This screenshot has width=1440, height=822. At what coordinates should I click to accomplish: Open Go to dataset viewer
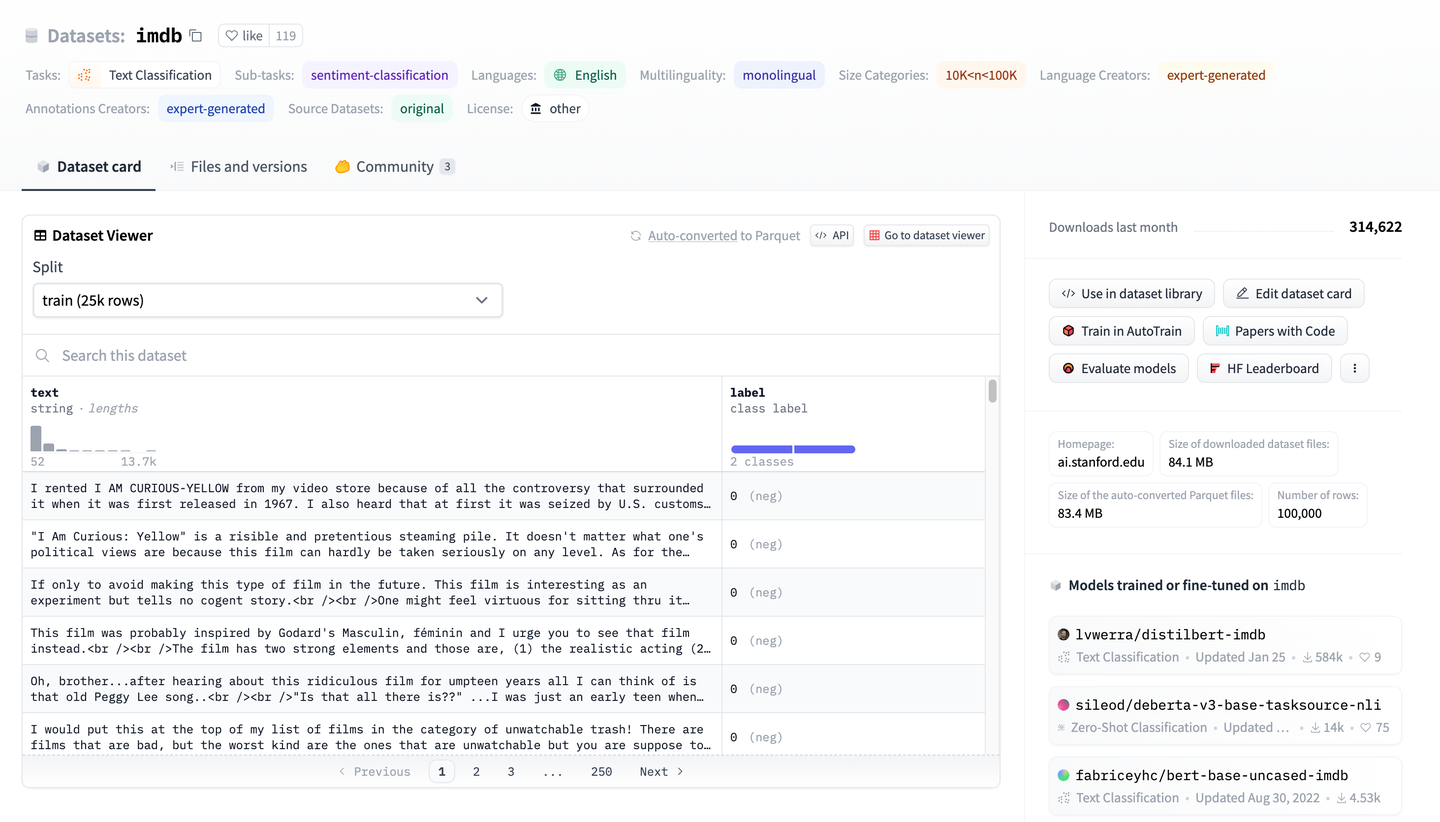(926, 236)
